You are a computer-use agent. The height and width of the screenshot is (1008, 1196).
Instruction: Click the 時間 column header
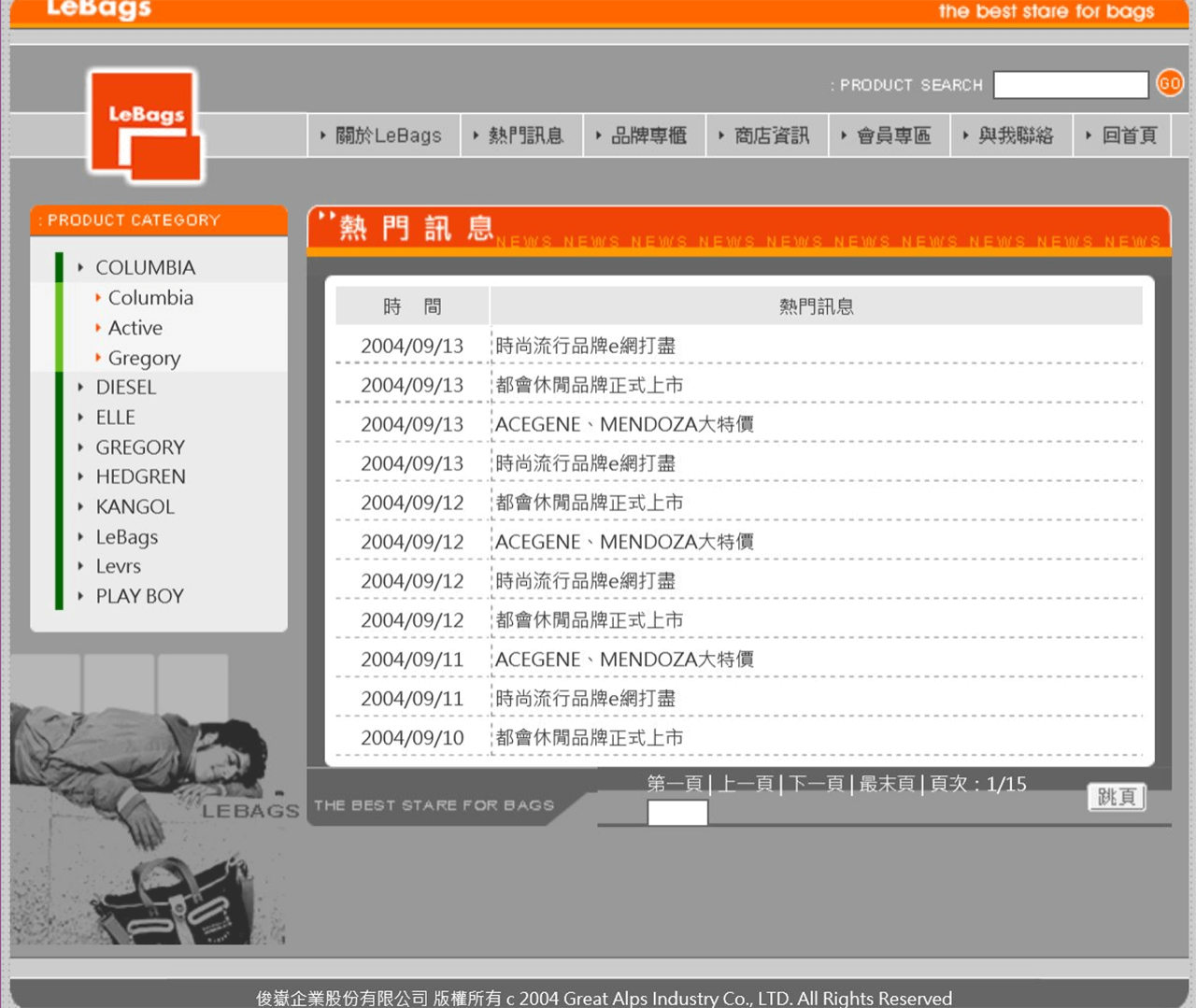[x=412, y=306]
